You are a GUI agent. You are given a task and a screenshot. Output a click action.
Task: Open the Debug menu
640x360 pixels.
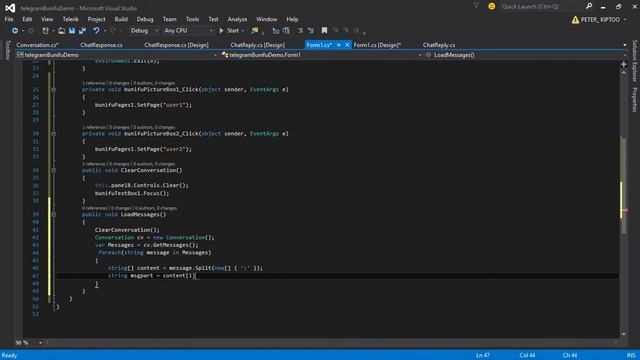click(x=145, y=19)
